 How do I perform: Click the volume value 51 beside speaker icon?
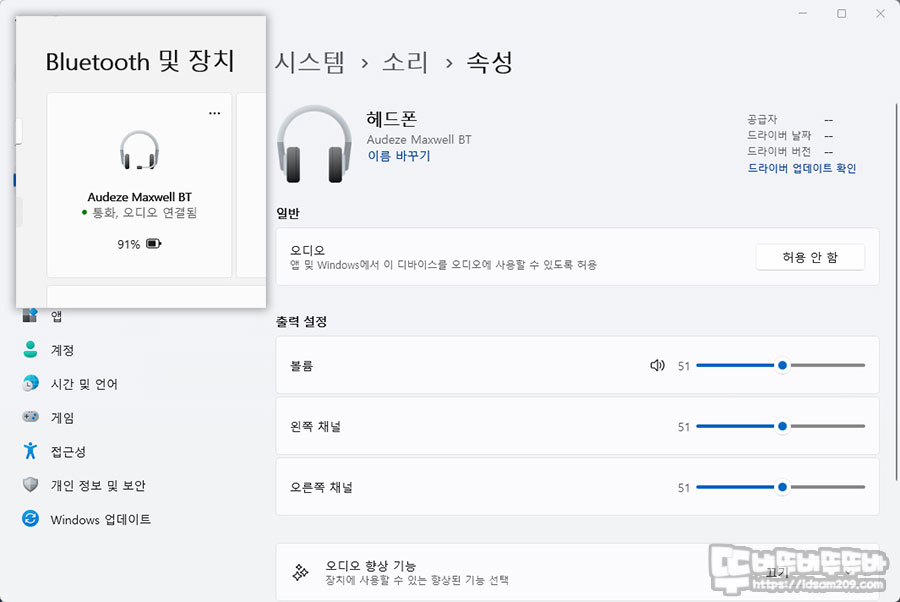point(683,366)
